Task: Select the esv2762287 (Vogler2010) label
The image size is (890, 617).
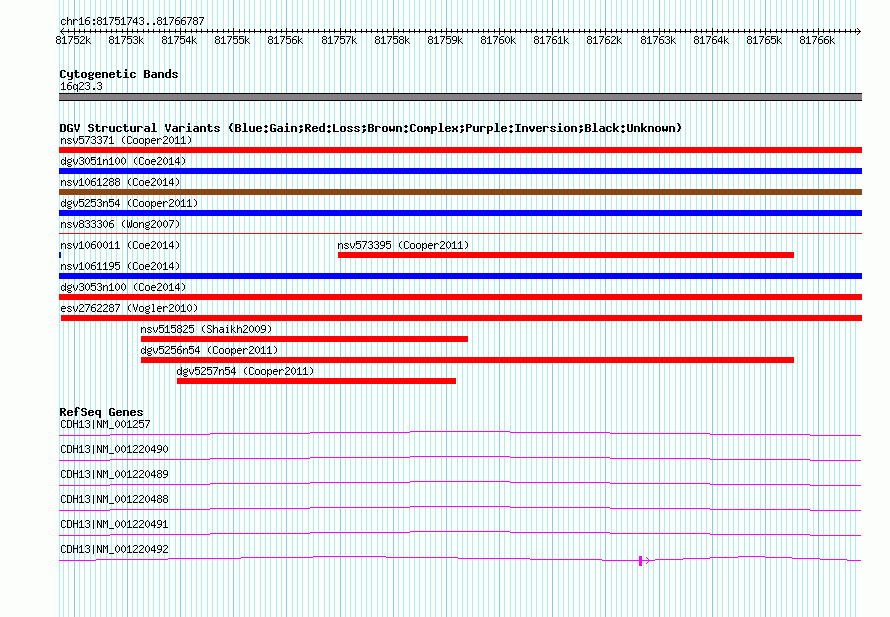Action: 129,308
